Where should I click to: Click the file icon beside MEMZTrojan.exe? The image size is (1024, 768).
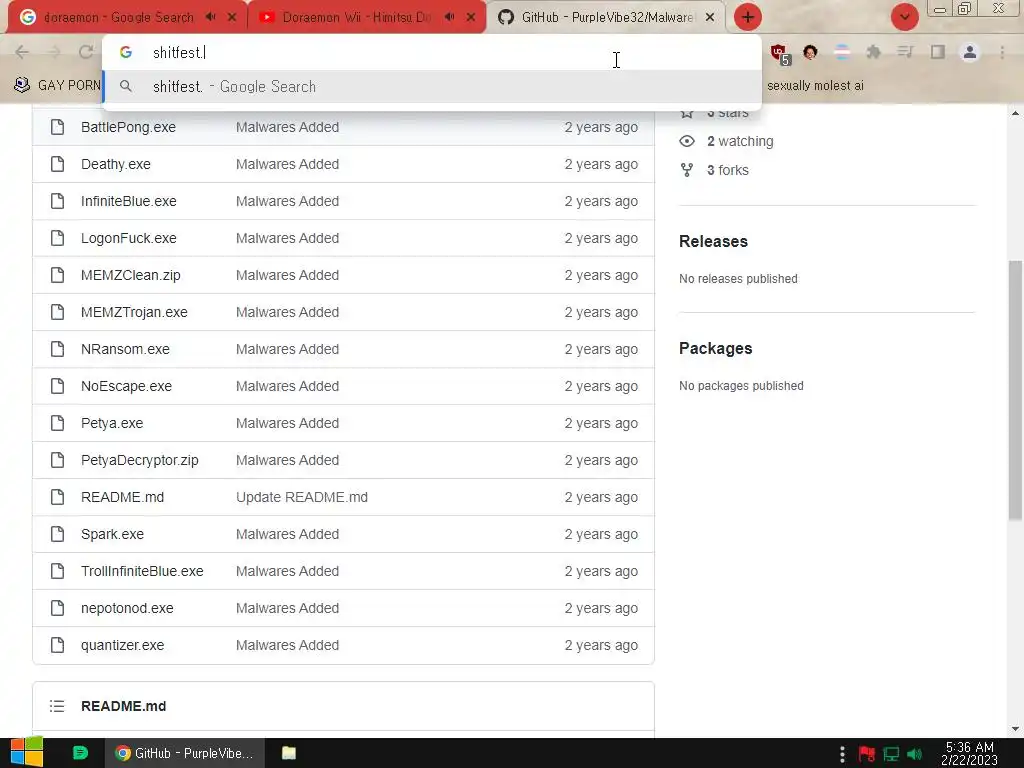(57, 312)
